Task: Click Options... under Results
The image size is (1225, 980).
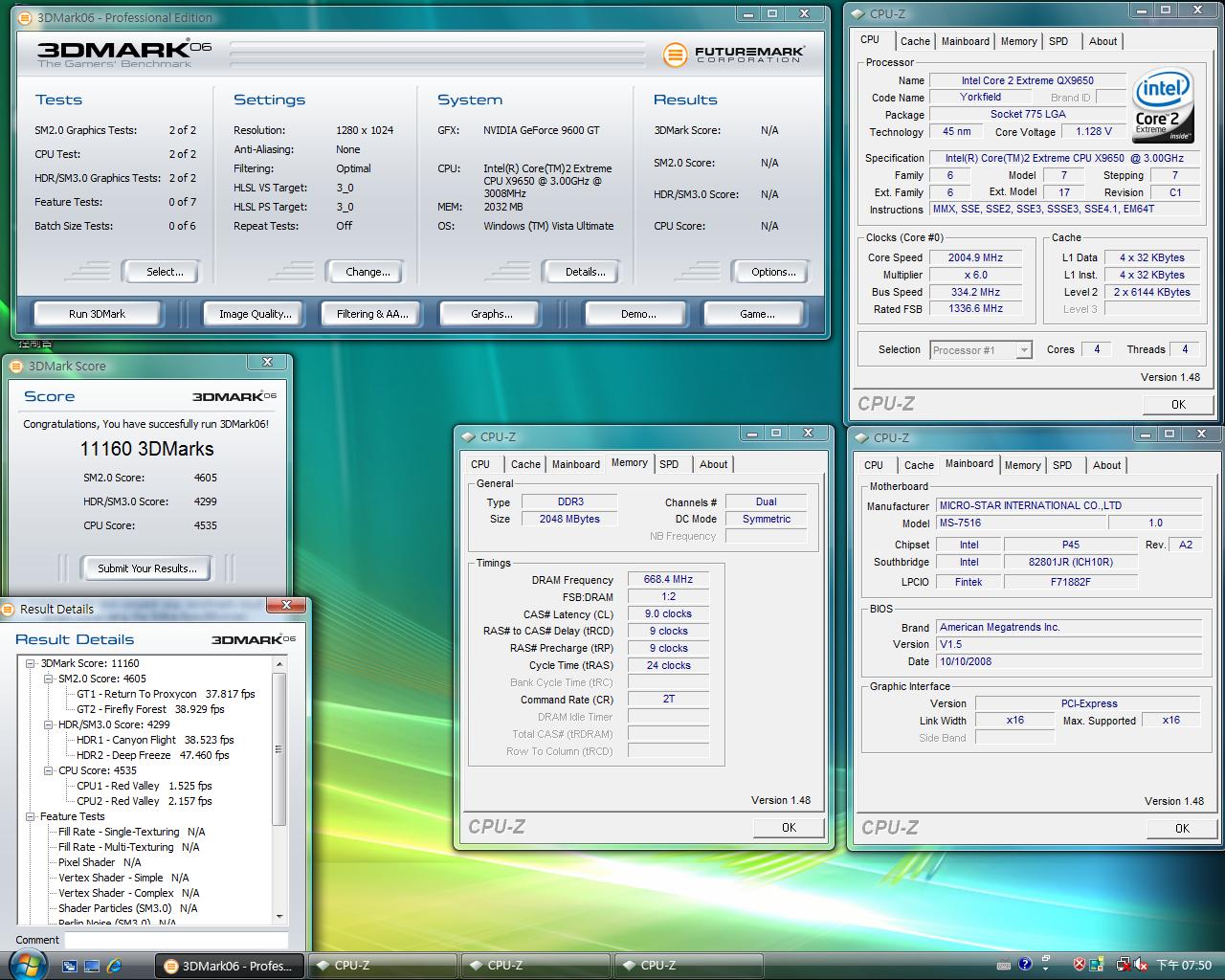Action: [x=773, y=272]
